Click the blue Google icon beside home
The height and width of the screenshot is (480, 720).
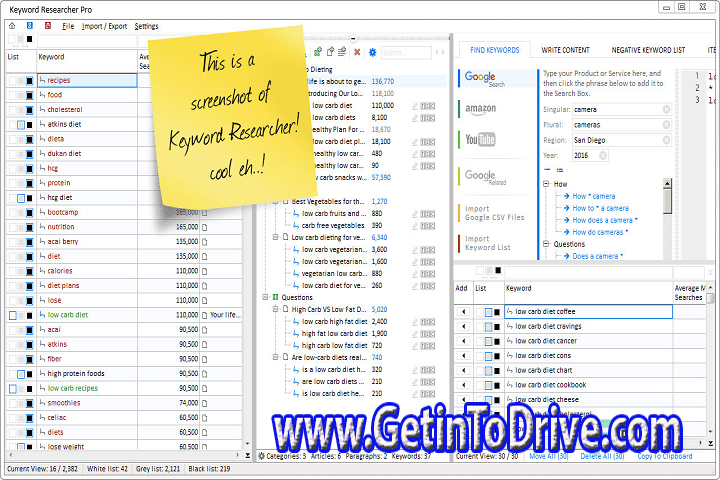coord(30,26)
